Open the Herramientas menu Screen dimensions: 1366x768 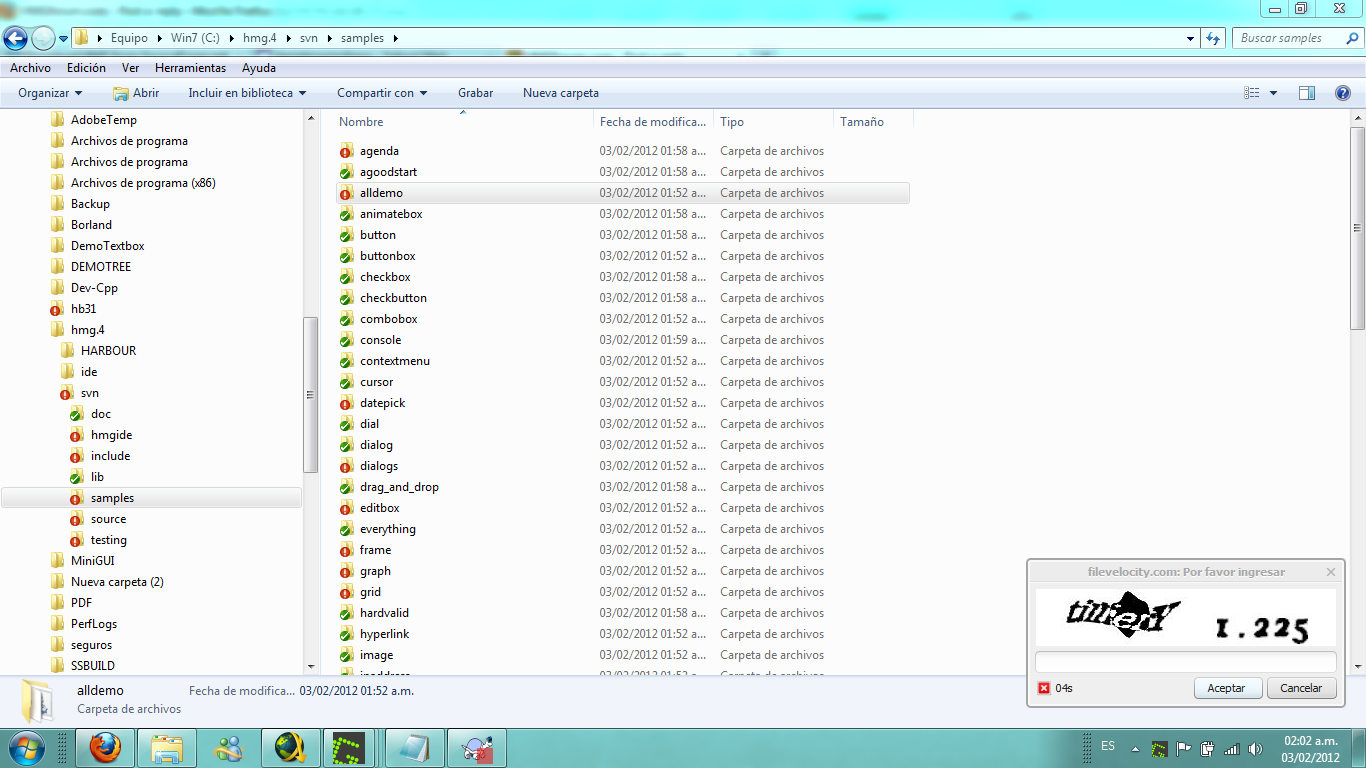point(190,68)
